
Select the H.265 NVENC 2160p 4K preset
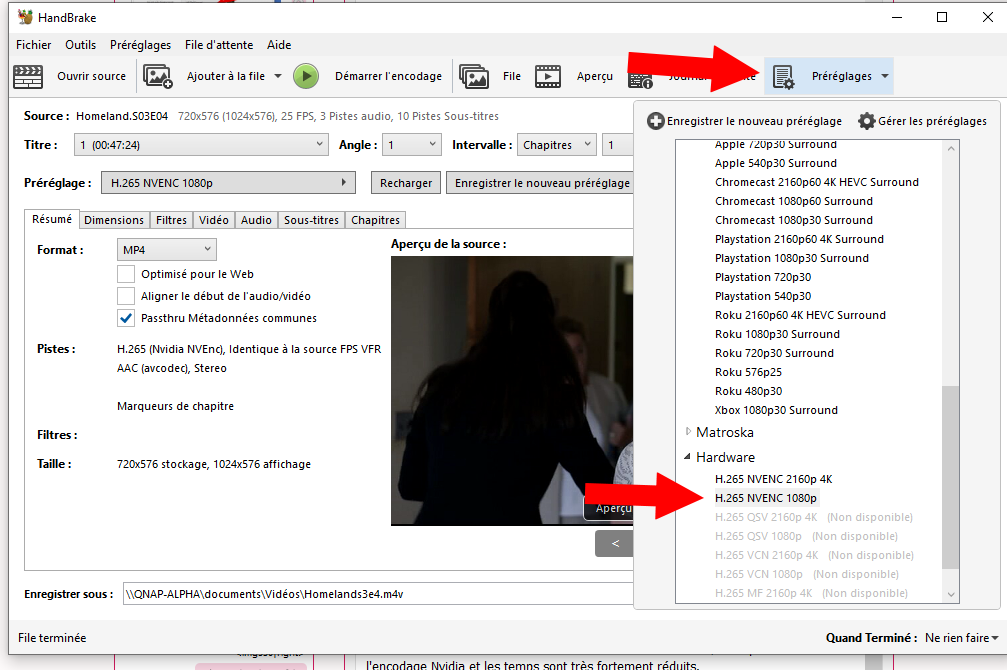(773, 479)
